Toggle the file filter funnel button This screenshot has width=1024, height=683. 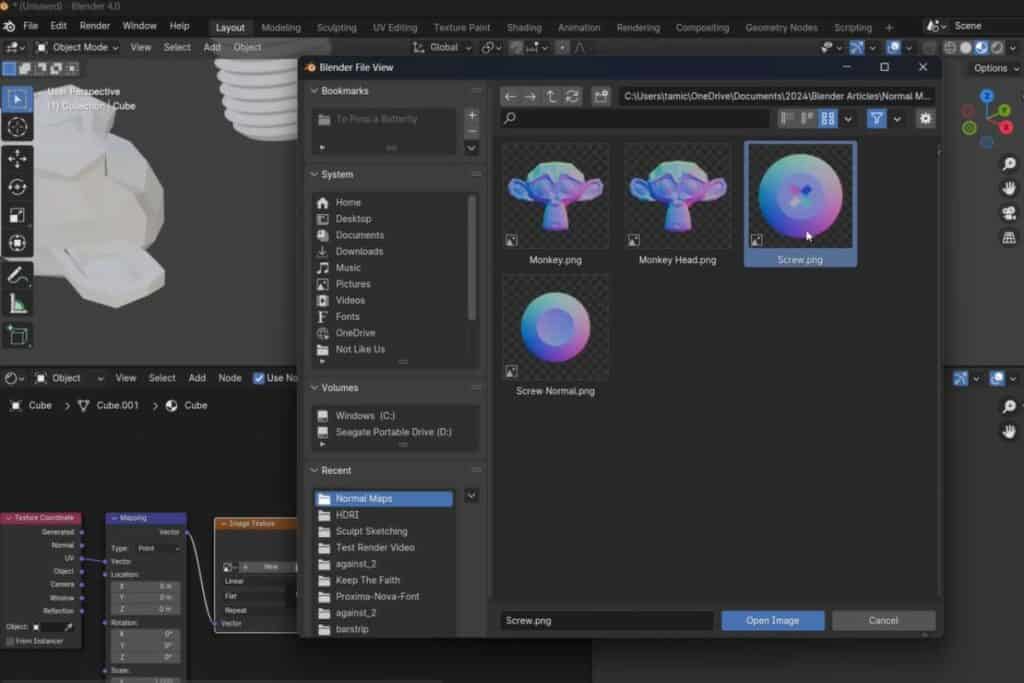[x=877, y=118]
